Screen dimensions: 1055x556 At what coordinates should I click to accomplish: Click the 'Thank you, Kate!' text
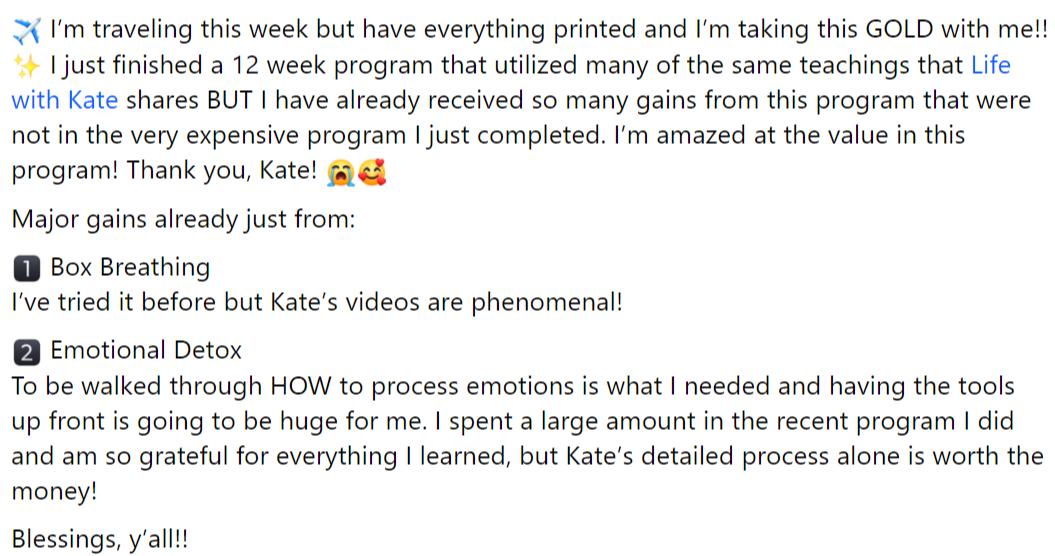(221, 170)
